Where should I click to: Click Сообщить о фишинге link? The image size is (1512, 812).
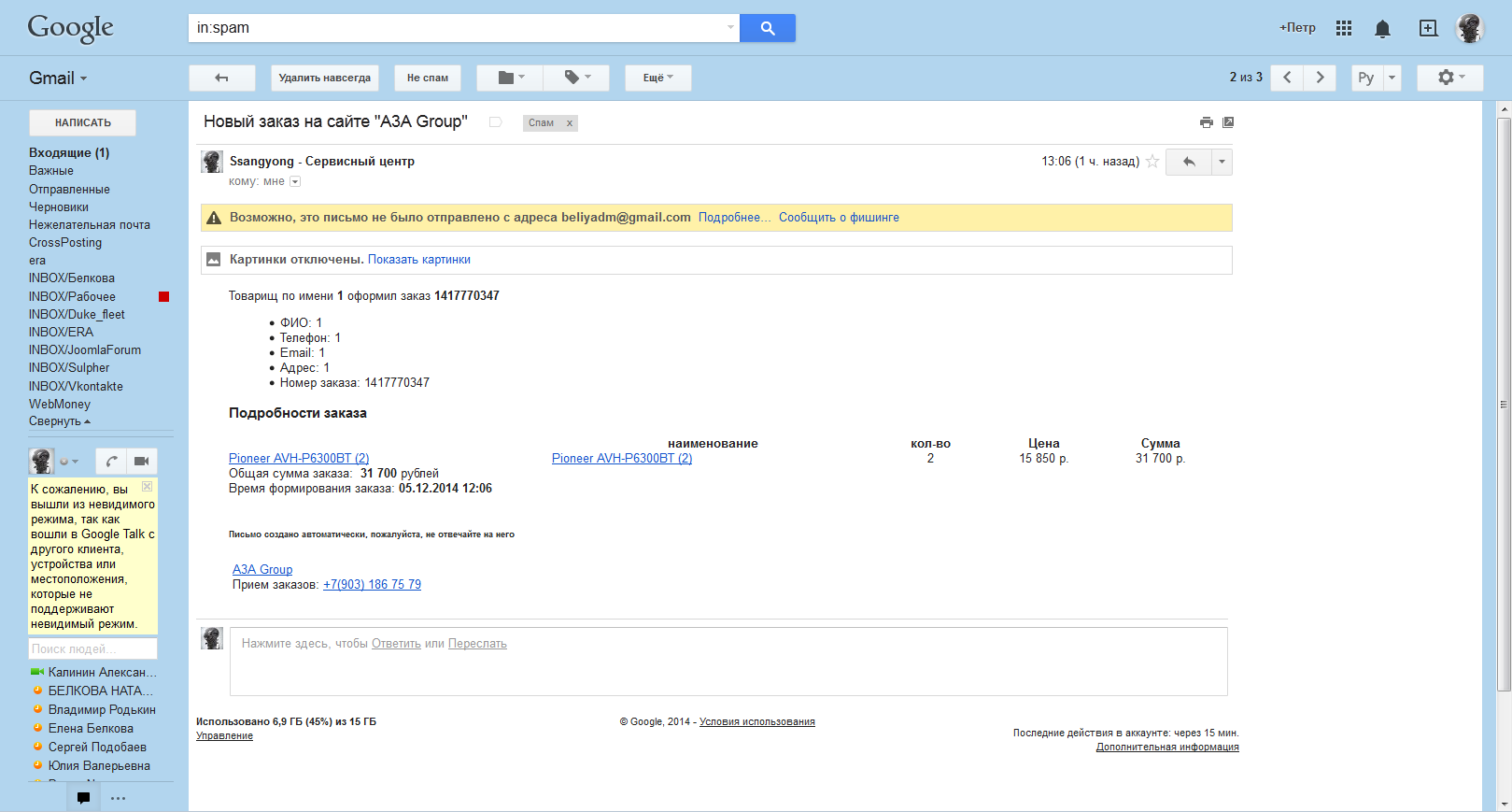[839, 218]
